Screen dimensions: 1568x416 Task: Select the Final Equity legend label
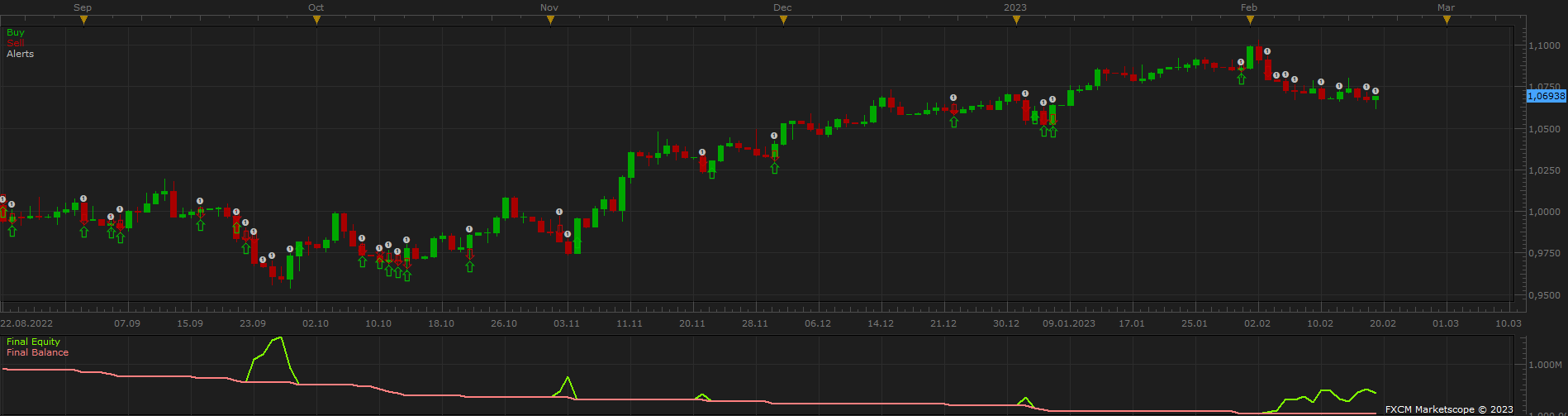point(33,342)
